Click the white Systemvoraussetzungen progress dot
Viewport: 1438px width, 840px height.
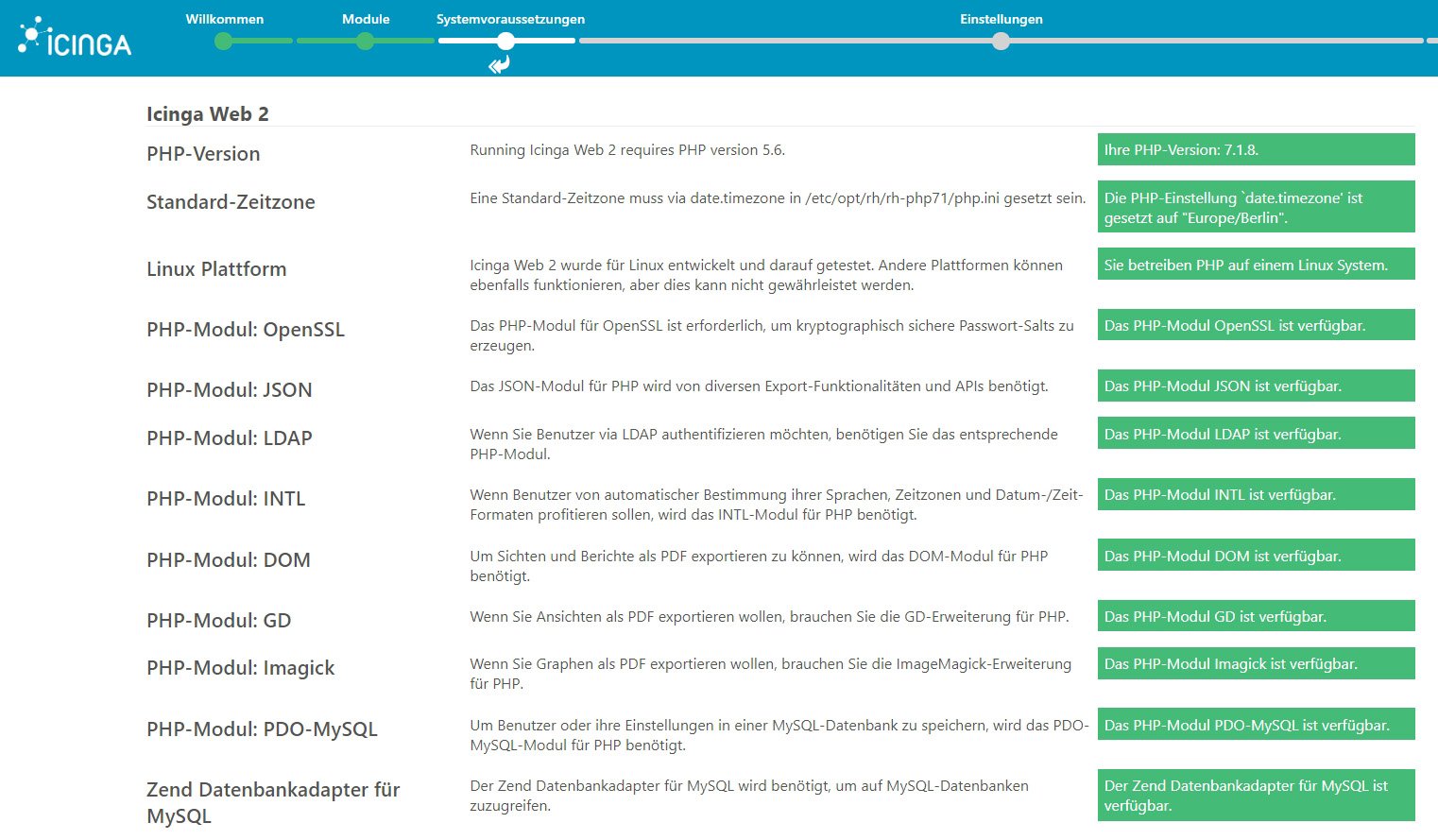point(505,41)
